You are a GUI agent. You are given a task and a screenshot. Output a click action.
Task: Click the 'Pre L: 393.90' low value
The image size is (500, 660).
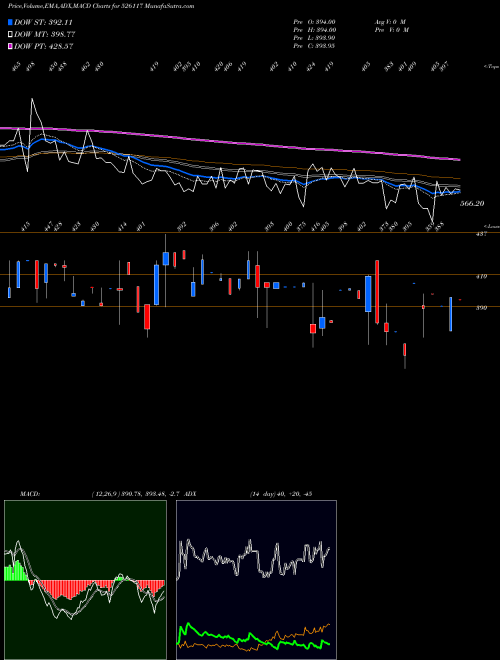pyautogui.click(x=314, y=38)
